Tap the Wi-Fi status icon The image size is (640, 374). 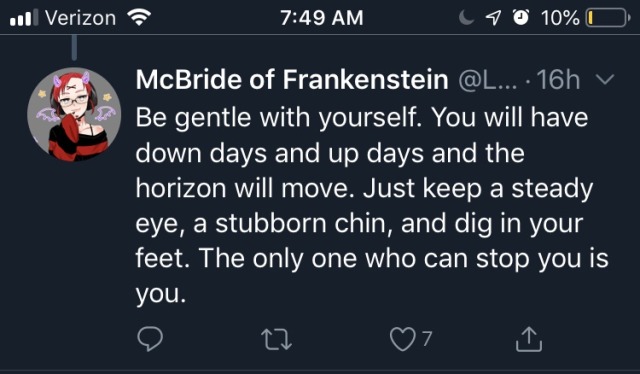click(139, 18)
